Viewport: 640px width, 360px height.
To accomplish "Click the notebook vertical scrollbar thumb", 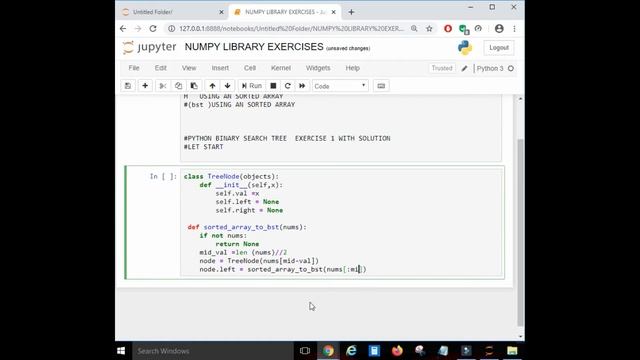I will point(520,232).
